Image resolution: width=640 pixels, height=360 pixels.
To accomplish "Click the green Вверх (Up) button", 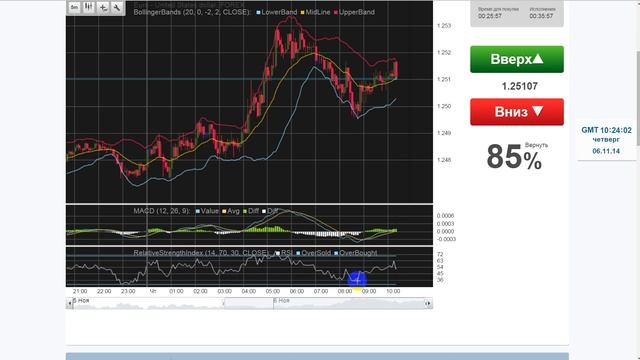I will click(517, 59).
